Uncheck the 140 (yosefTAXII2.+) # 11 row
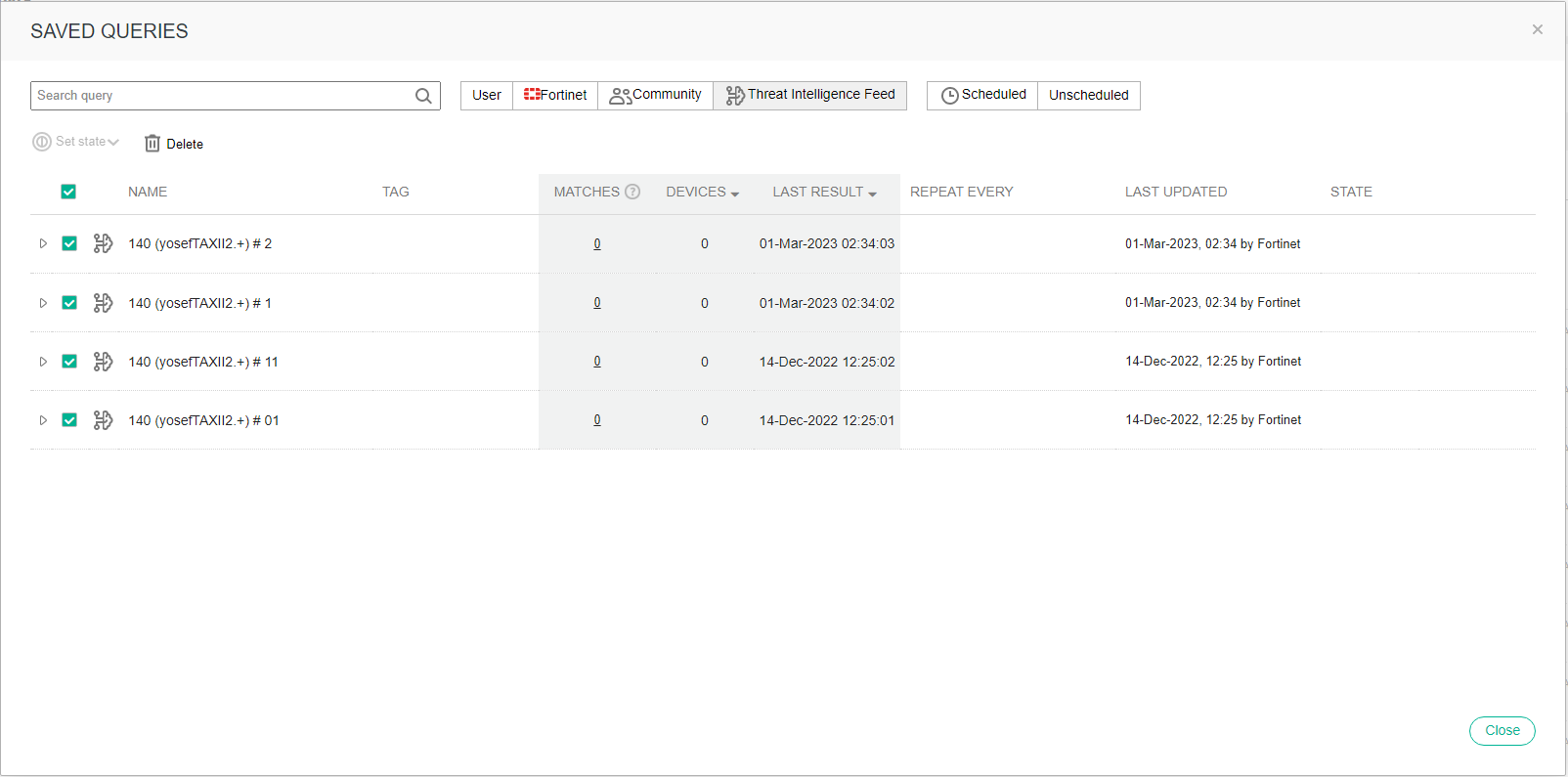 click(69, 362)
